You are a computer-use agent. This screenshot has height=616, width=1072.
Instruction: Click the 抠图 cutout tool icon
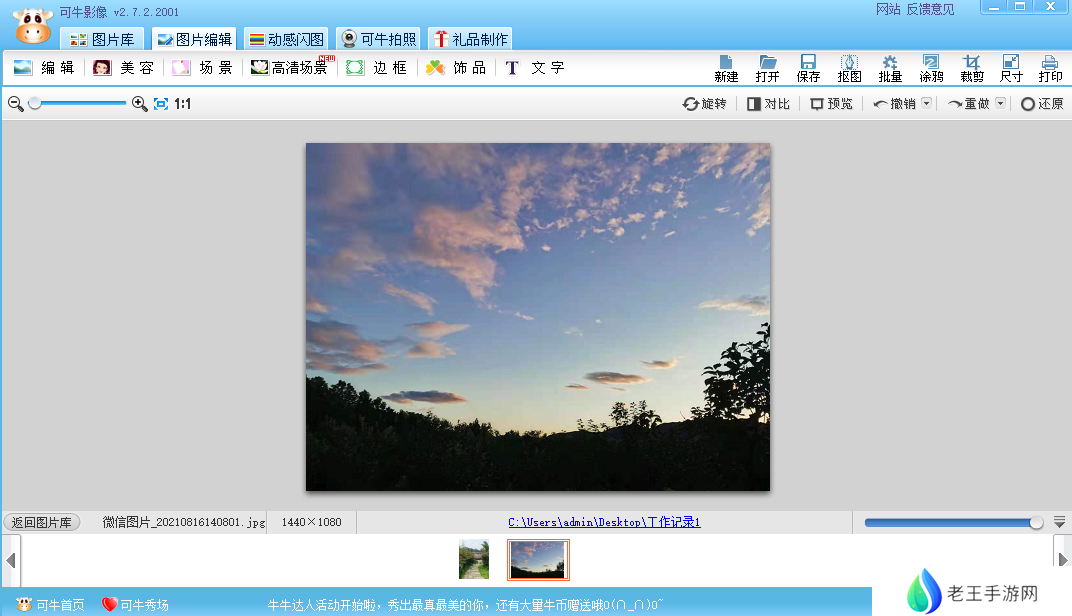849,68
